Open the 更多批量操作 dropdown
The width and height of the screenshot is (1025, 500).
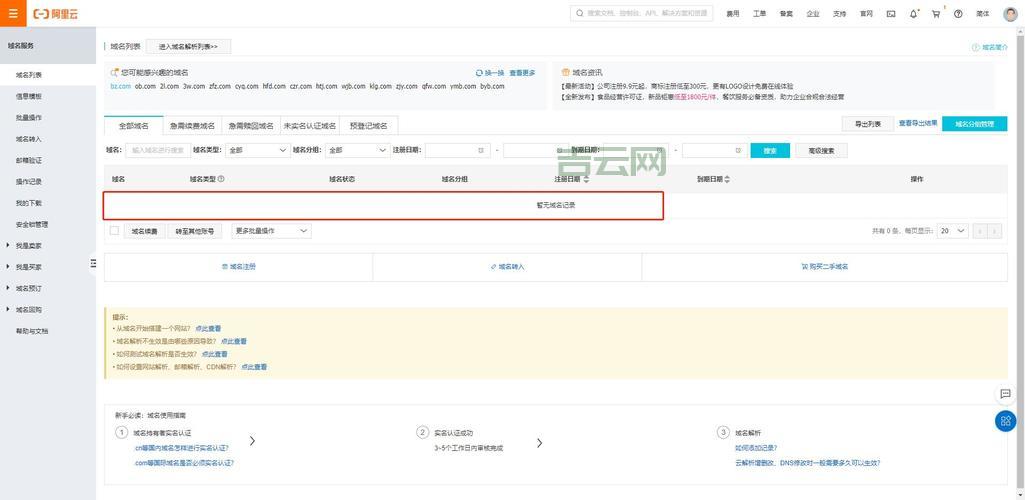pyautogui.click(x=271, y=231)
